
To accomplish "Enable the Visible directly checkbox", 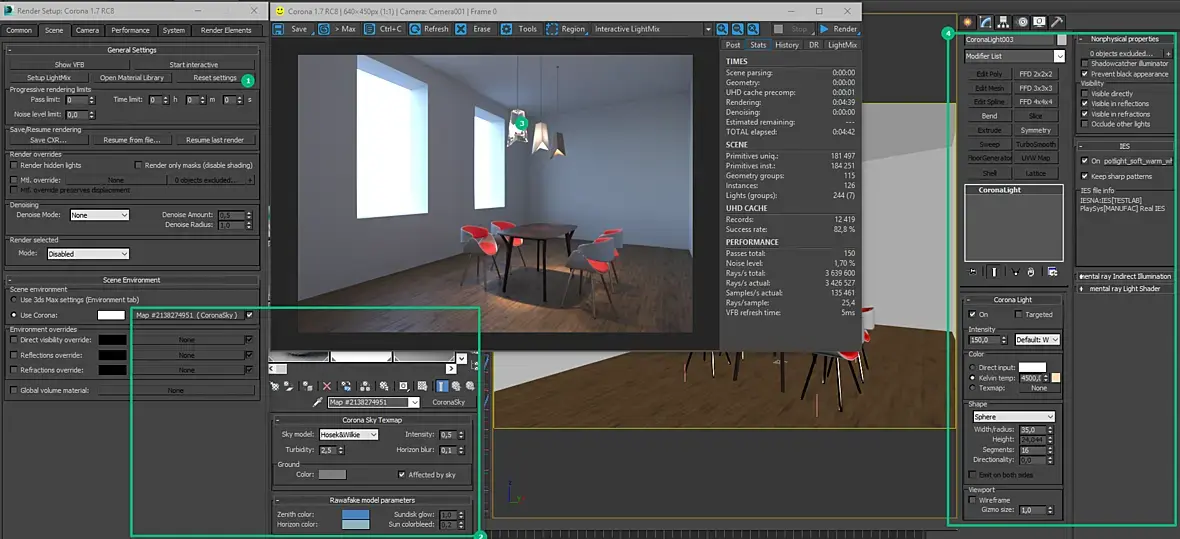I will (1086, 94).
